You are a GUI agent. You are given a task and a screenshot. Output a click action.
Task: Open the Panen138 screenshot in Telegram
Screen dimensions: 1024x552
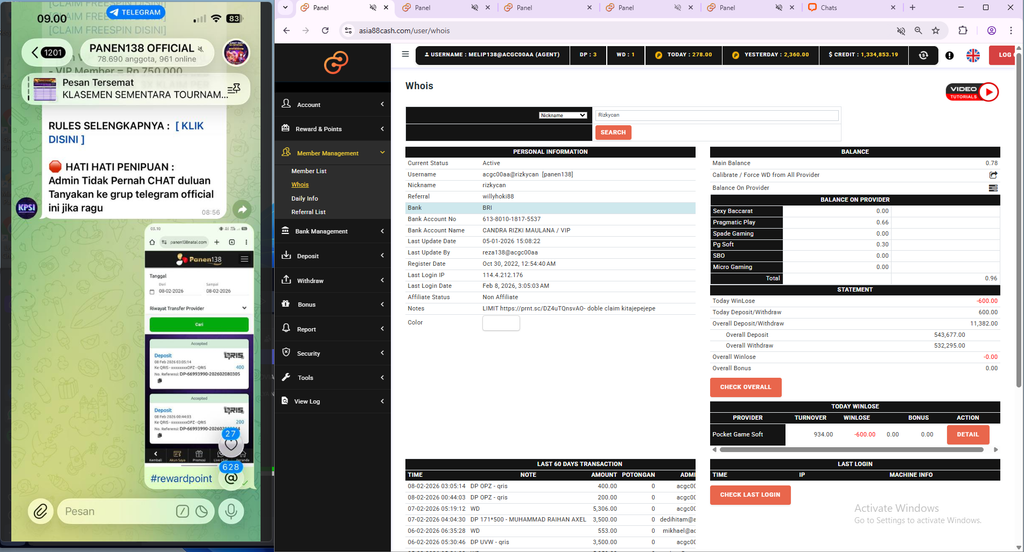click(x=199, y=344)
